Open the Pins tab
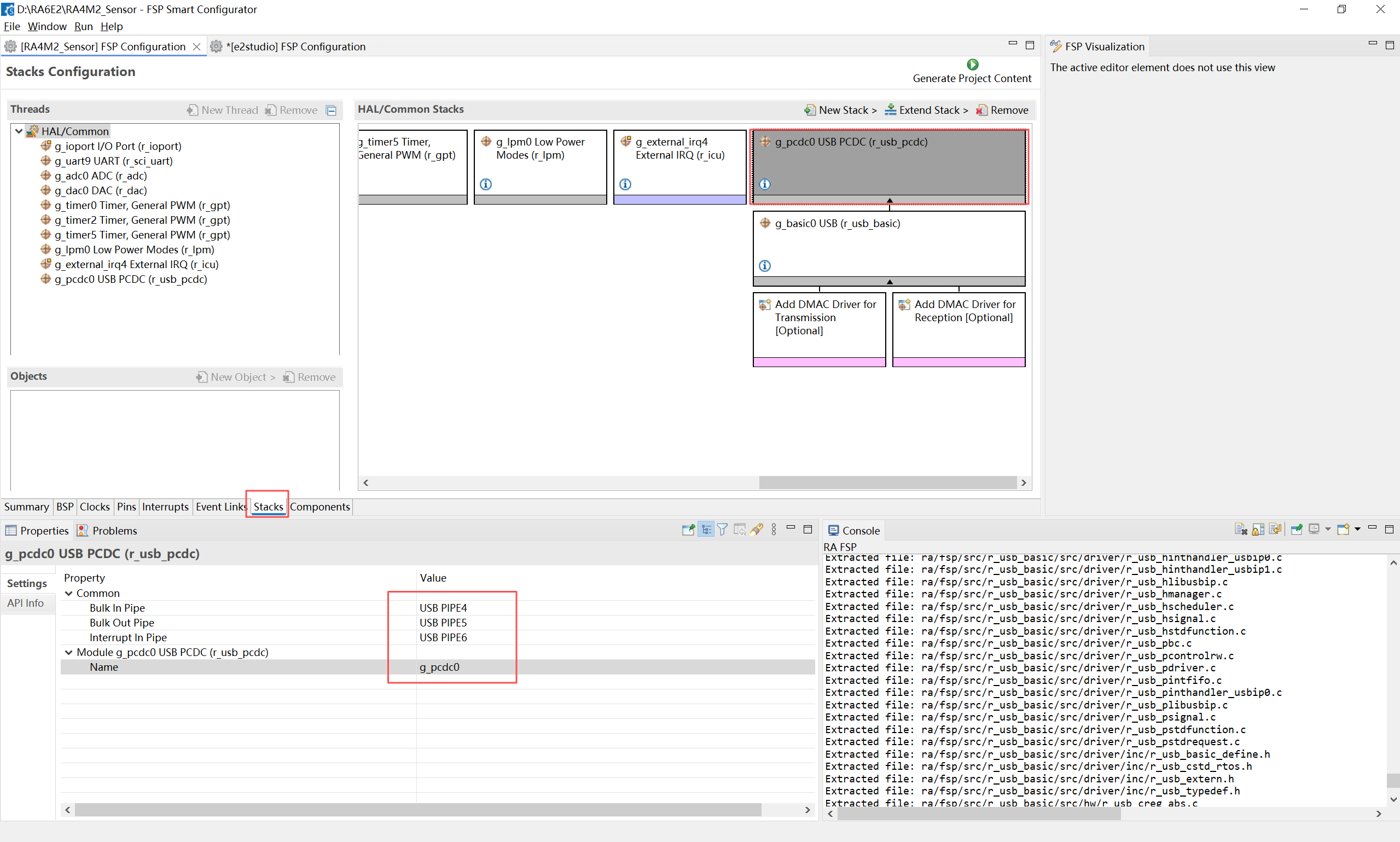1400x842 pixels. [x=126, y=507]
